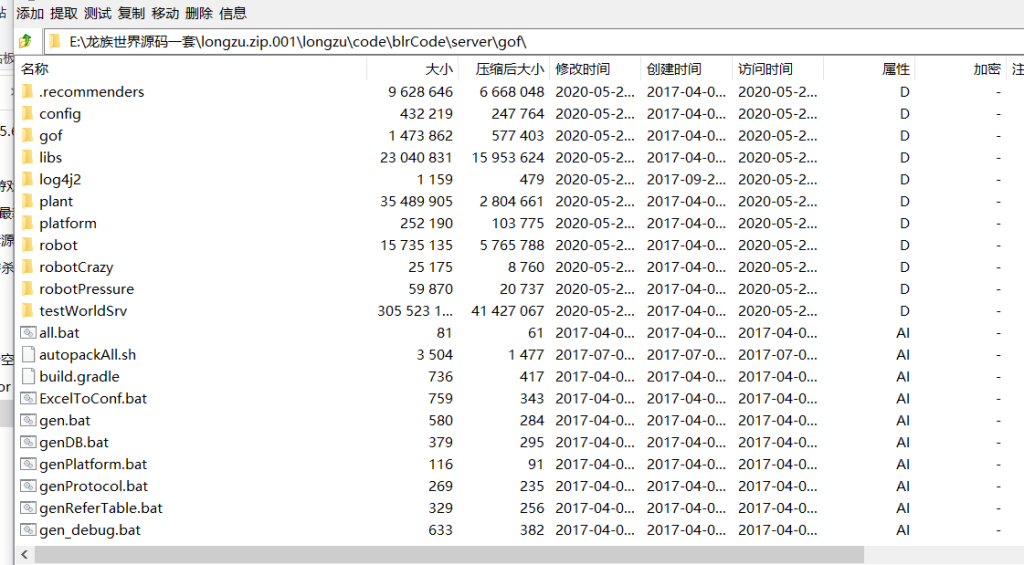Select the file name autopackAll.sh
The width and height of the screenshot is (1024, 565).
[88, 354]
